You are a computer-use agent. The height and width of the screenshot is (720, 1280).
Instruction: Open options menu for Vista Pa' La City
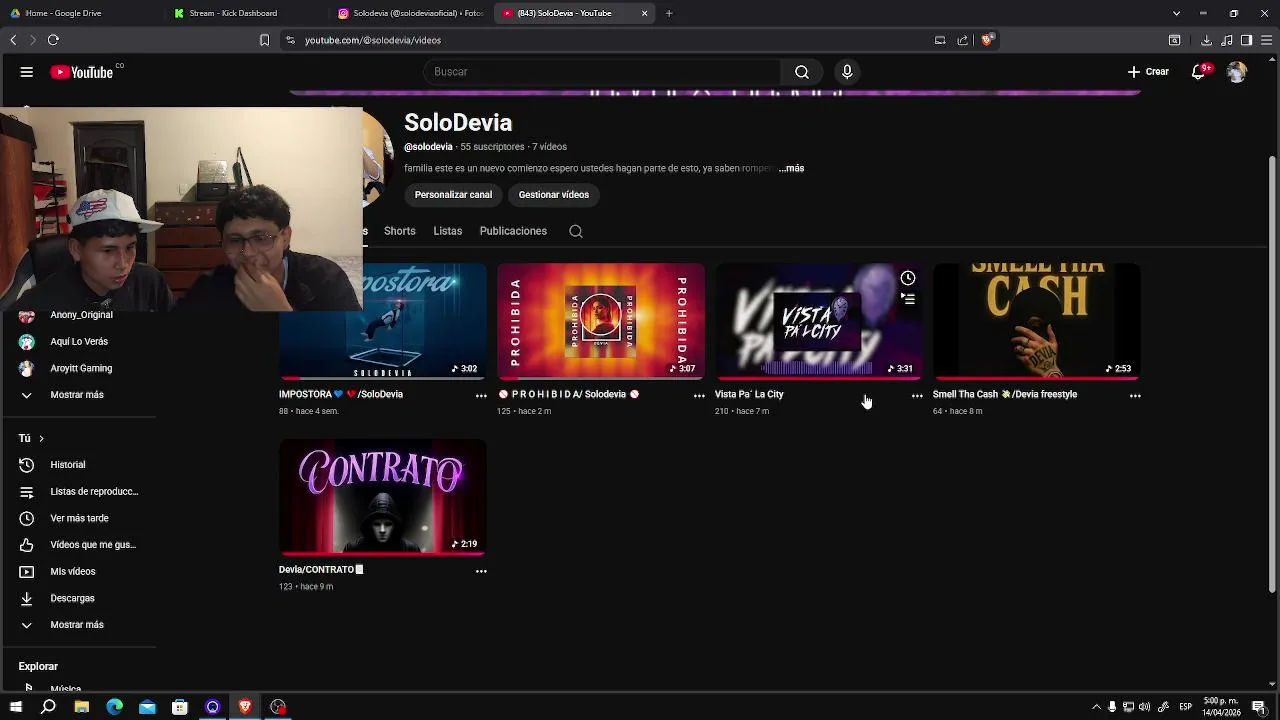point(917,396)
